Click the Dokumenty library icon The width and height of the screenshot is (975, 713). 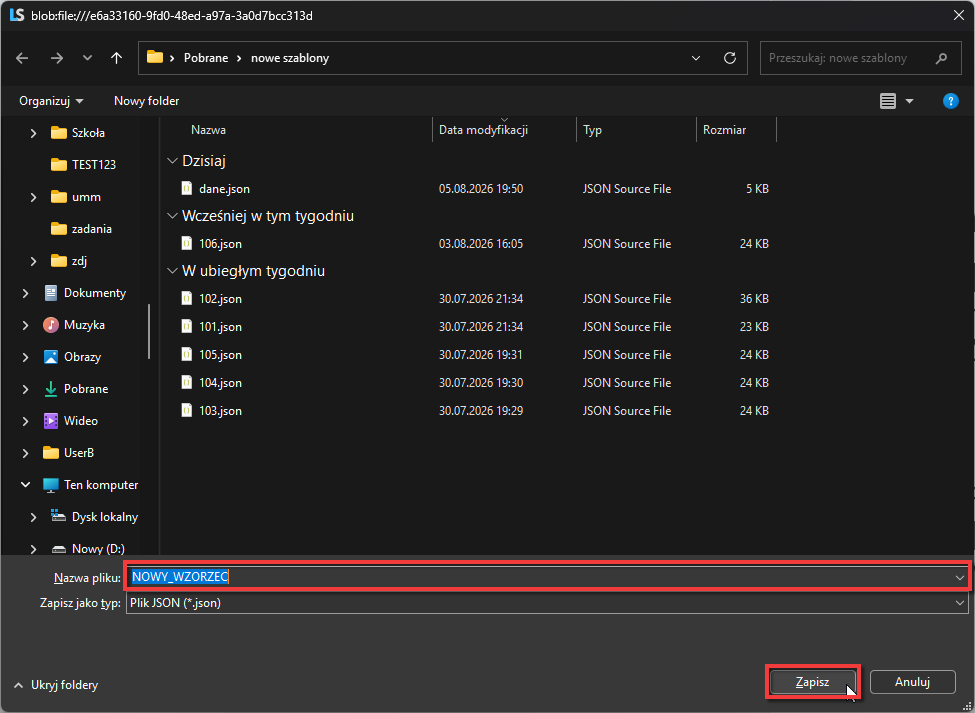pyautogui.click(x=50, y=293)
